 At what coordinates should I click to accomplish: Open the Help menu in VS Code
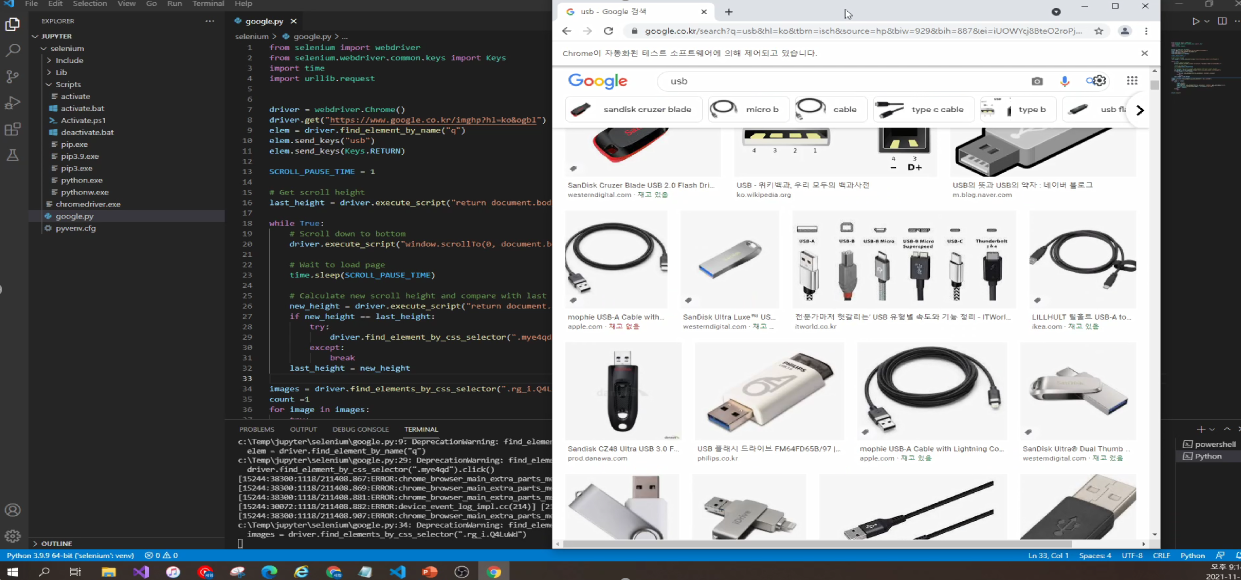tap(243, 4)
